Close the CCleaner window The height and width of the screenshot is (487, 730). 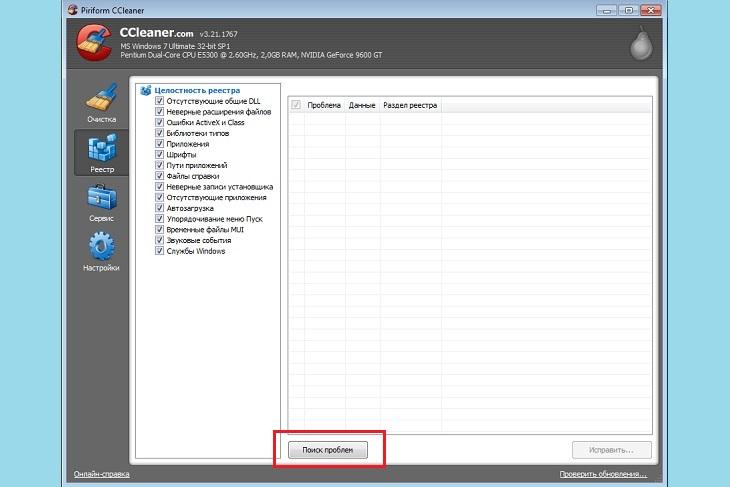[x=651, y=10]
